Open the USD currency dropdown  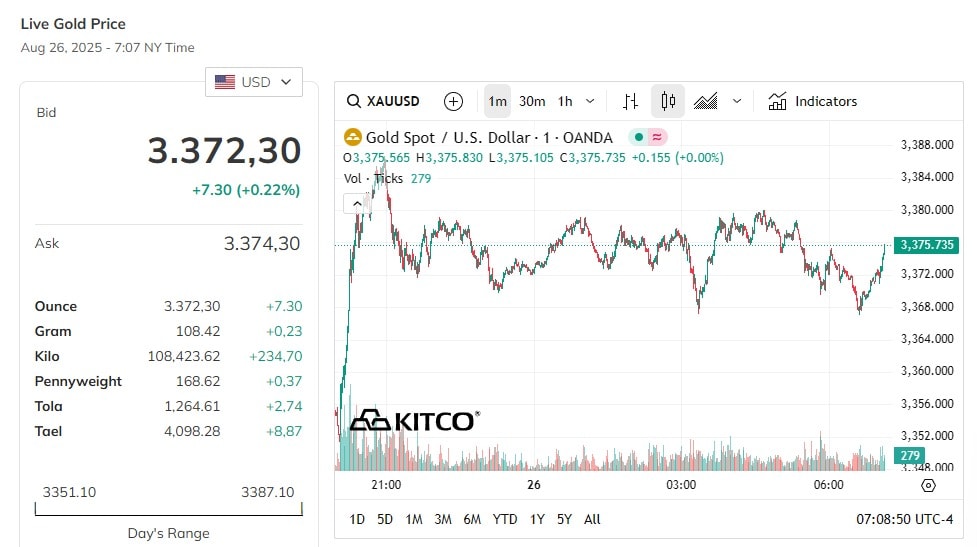[254, 82]
